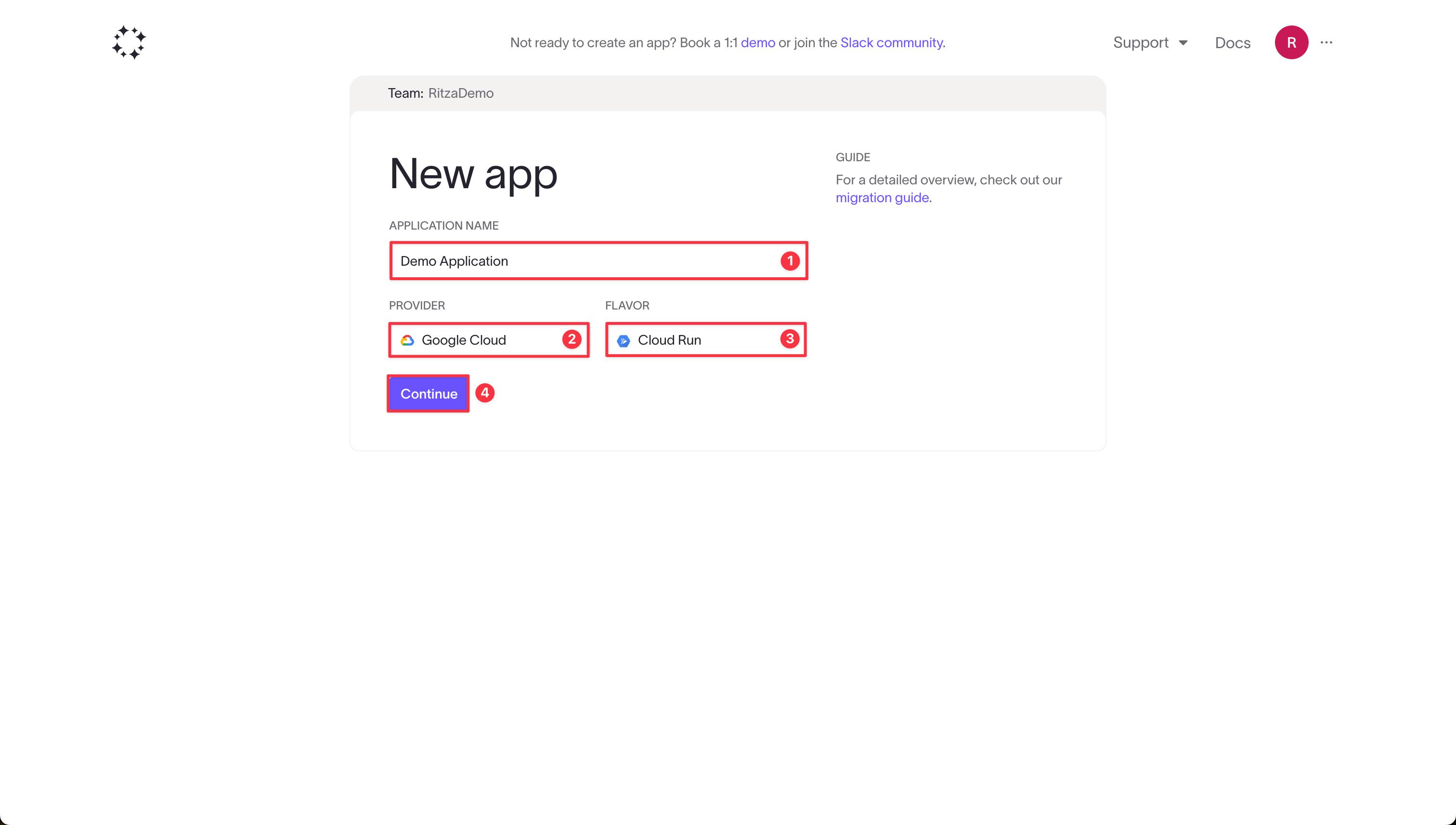Expand the Flavor dropdown selector
The height and width of the screenshot is (825, 1456).
706,340
